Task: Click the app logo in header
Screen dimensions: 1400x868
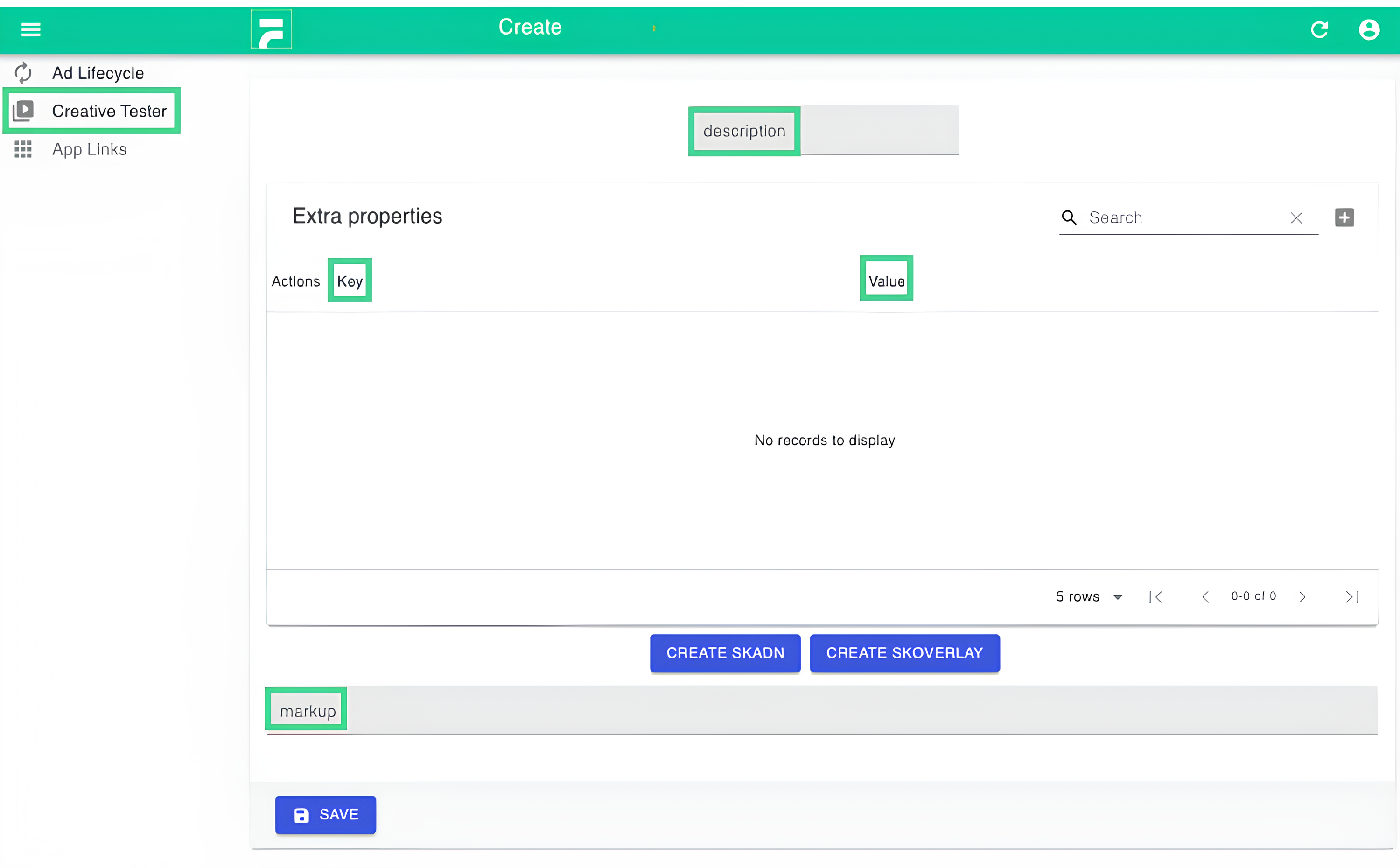Action: pyautogui.click(x=271, y=29)
